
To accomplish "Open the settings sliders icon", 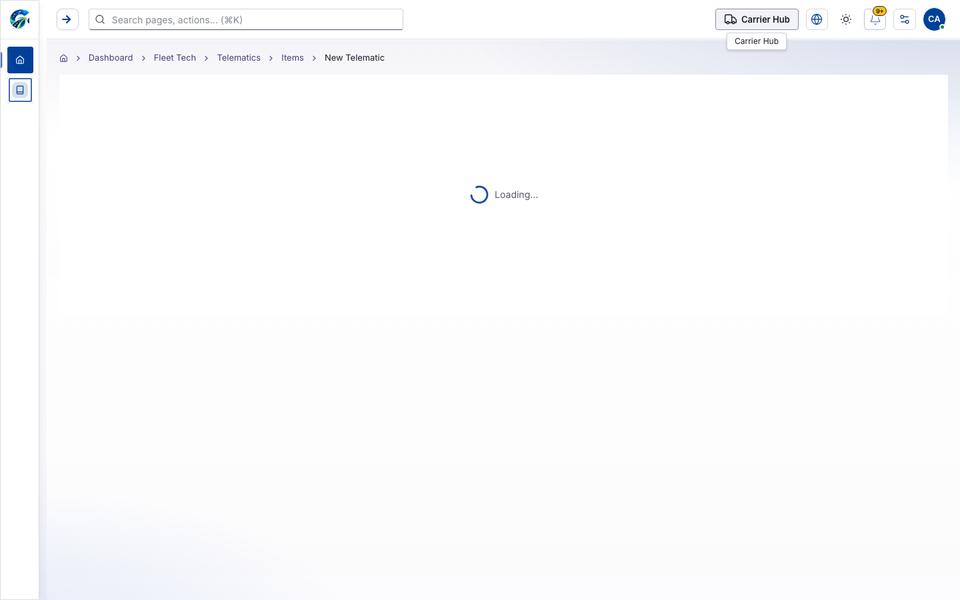I will pos(904,20).
